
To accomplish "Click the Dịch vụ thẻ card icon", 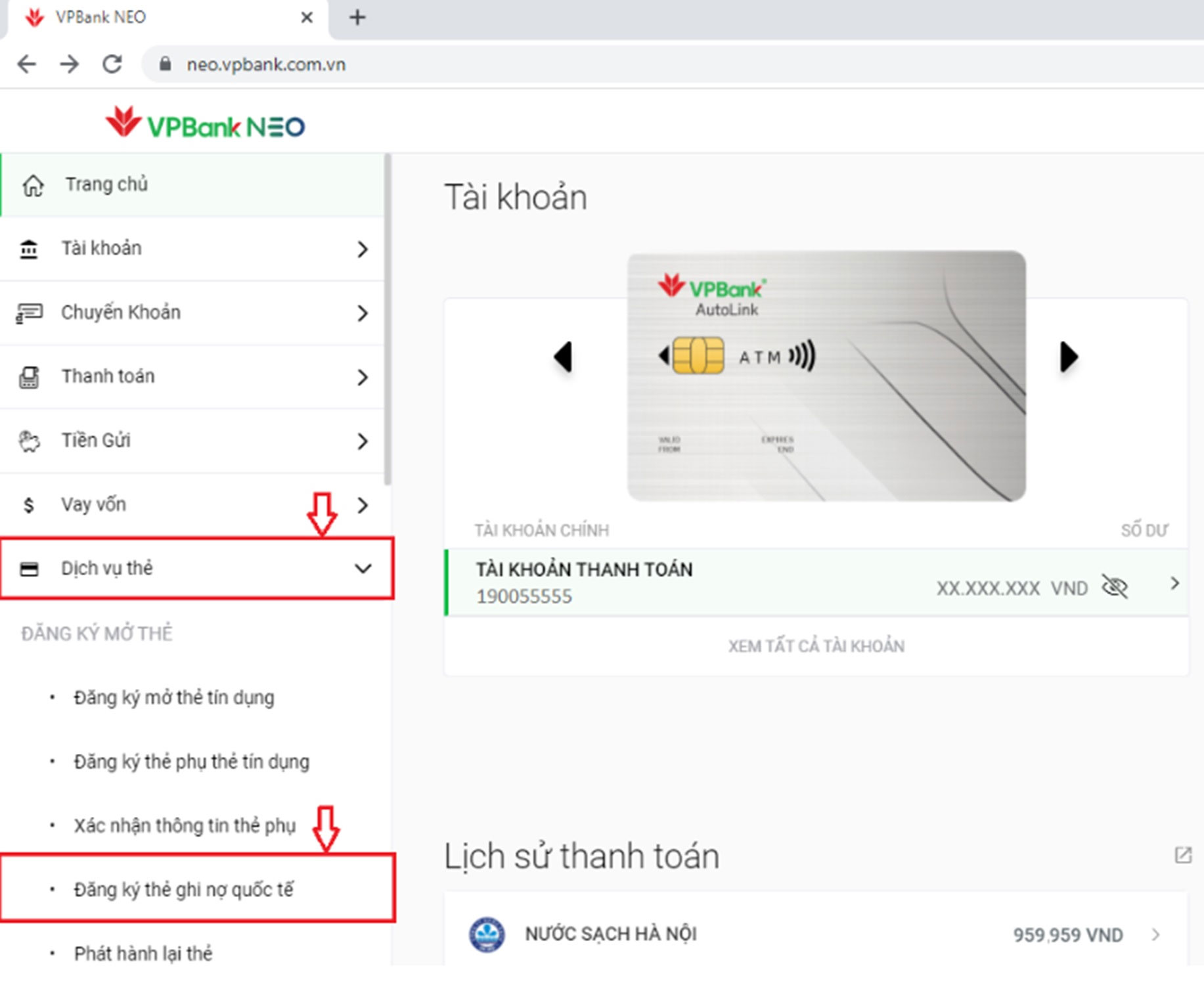I will tap(29, 567).
